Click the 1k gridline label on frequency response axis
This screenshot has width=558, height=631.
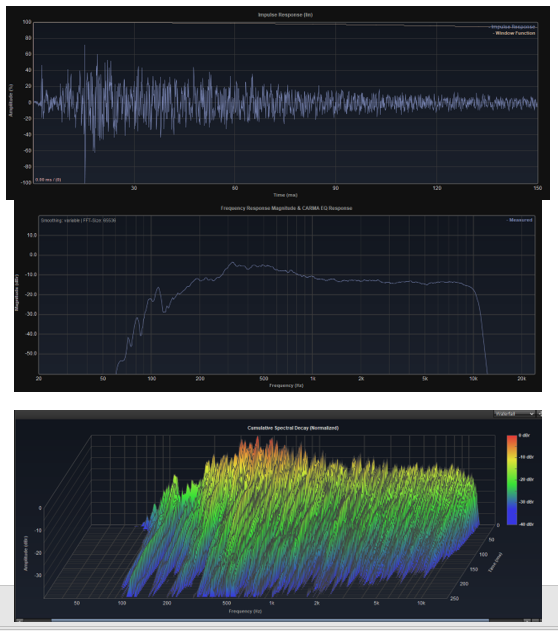[313, 379]
